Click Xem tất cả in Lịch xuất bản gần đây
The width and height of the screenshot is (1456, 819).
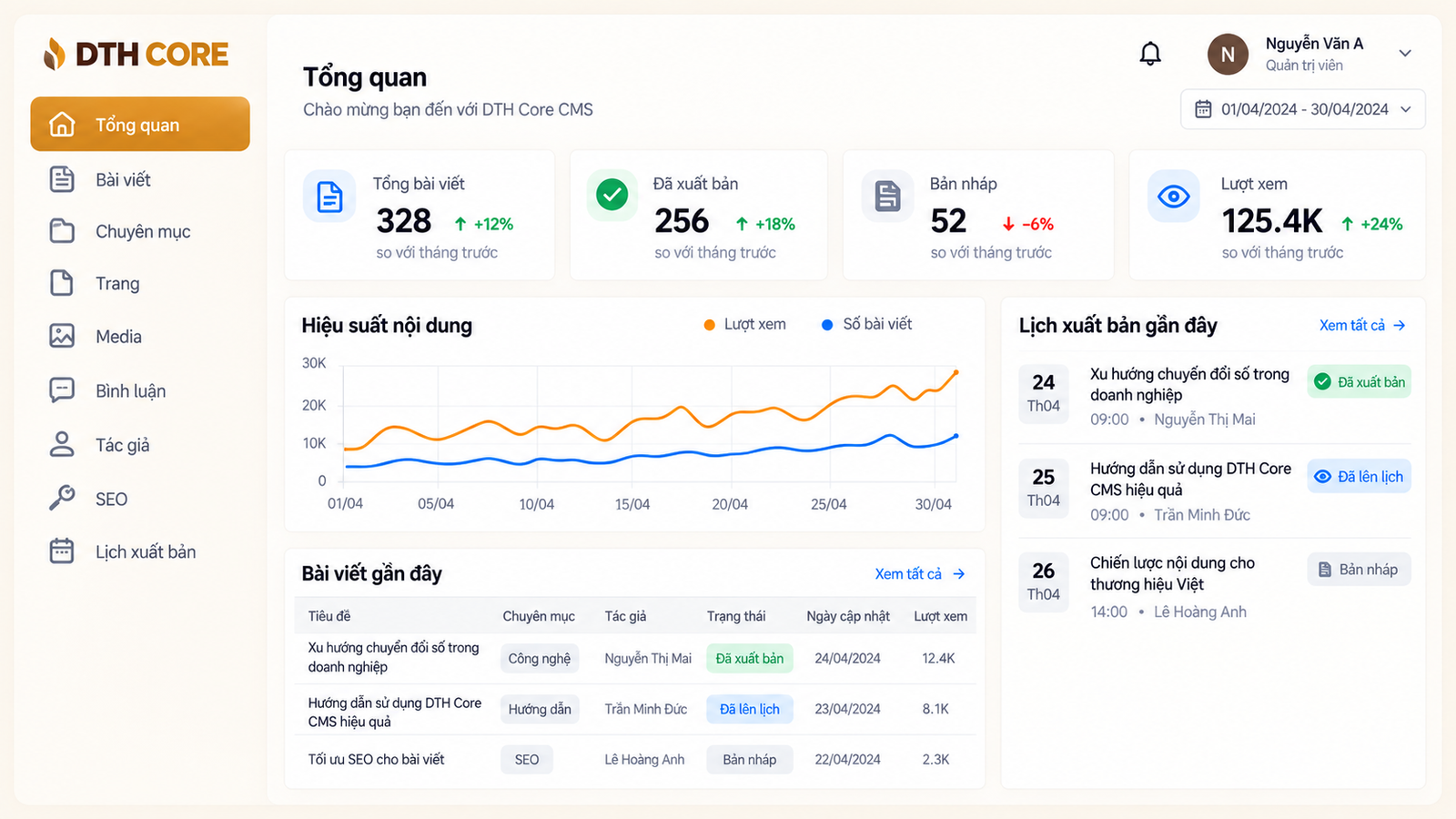[x=1362, y=325]
